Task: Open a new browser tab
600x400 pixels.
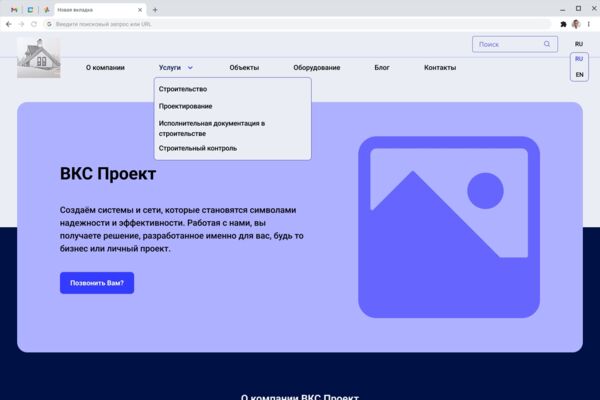Action: 155,10
